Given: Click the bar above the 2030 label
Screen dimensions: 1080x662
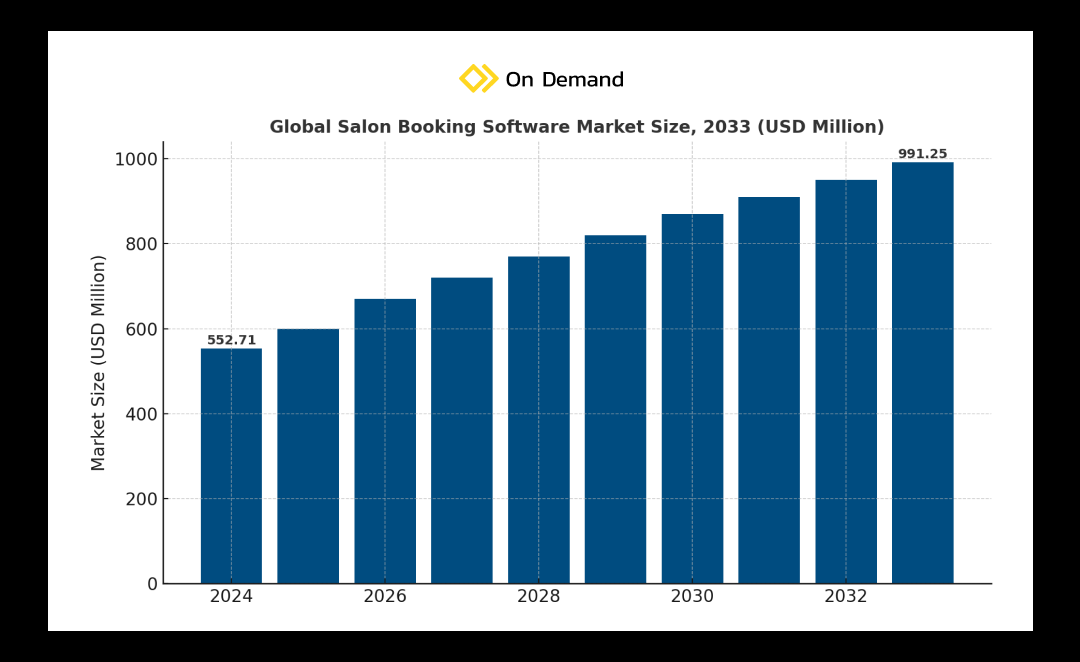Looking at the screenshot, I should (692, 398).
